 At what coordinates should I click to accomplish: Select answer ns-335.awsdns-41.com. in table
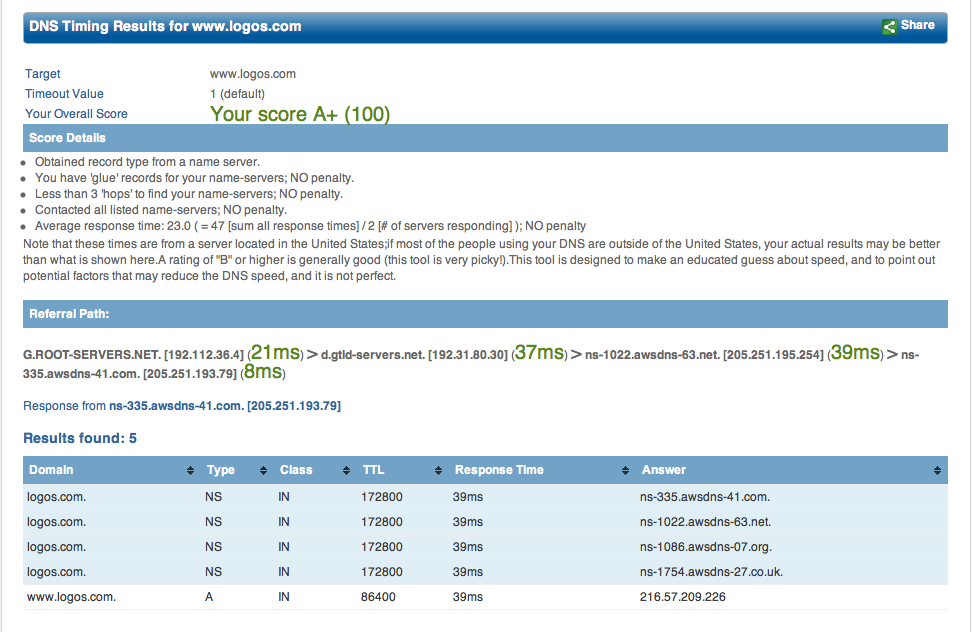pos(705,497)
